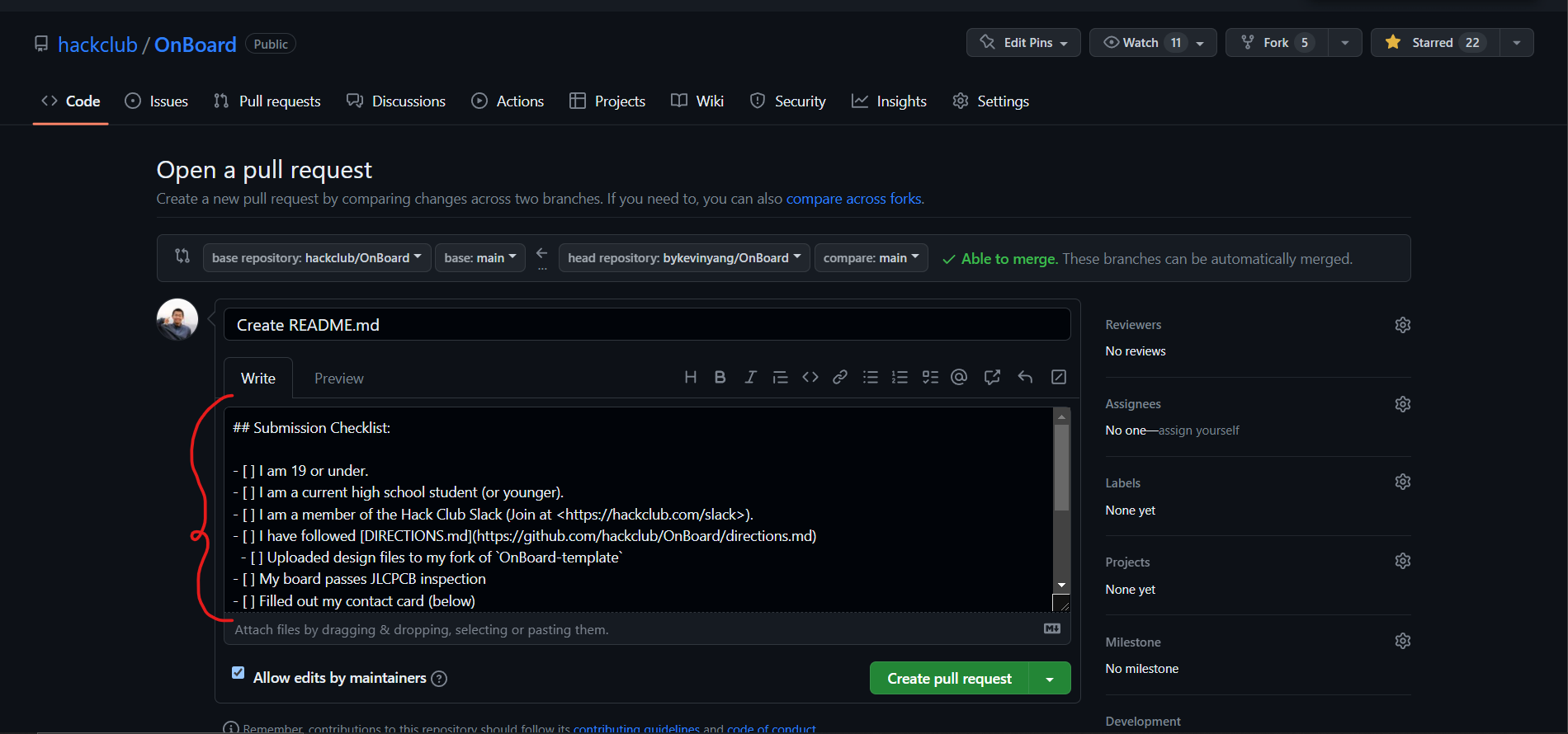Click the repository icon beside hackclub
Screen dimensions: 1568x734
point(41,44)
